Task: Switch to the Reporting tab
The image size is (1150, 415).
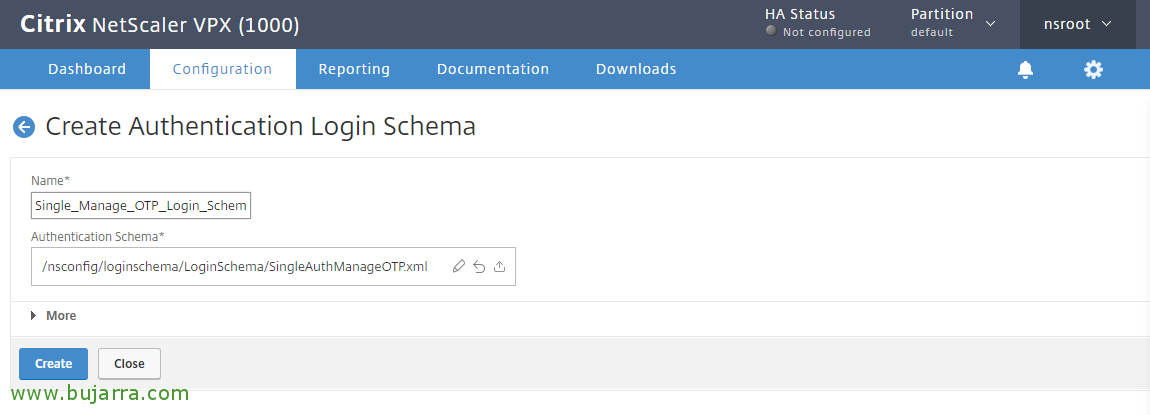Action: coord(354,69)
